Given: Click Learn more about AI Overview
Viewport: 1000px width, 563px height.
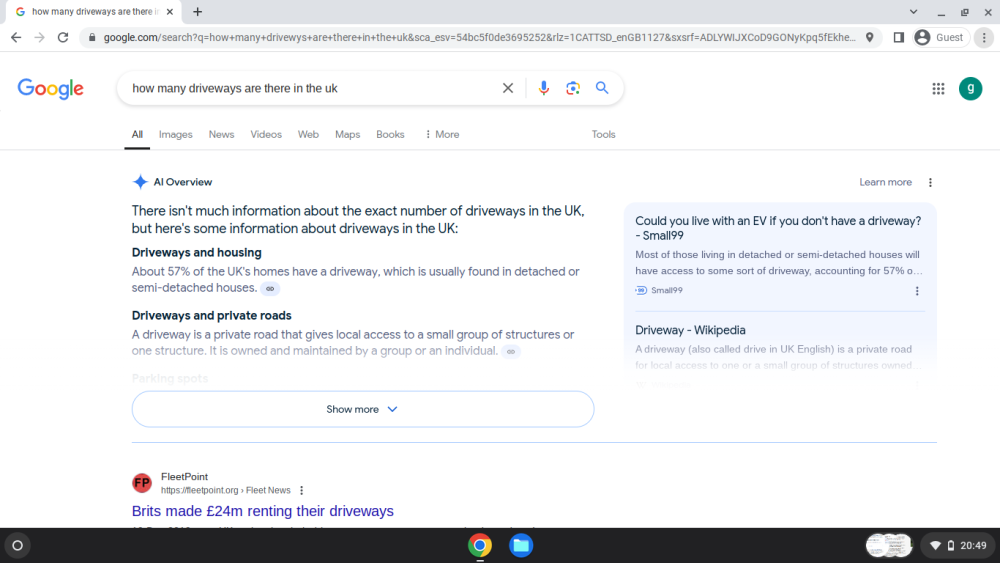Looking at the screenshot, I should 885,182.
